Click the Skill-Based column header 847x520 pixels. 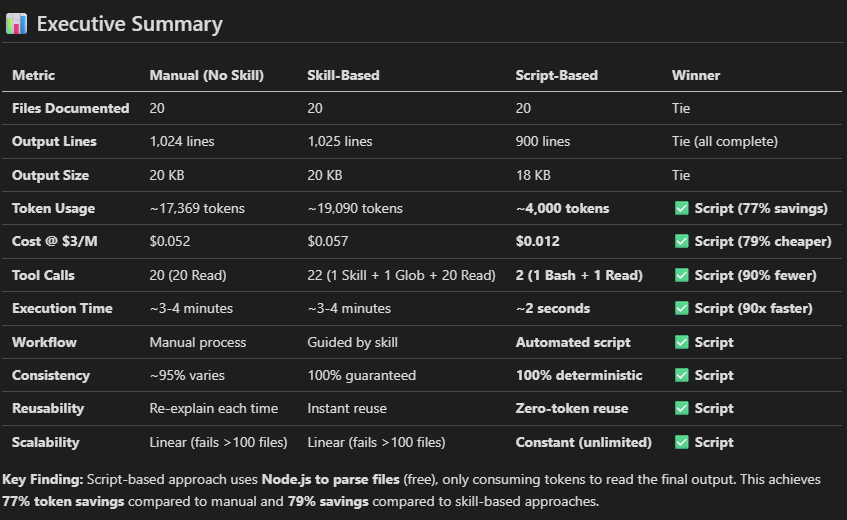click(x=342, y=75)
